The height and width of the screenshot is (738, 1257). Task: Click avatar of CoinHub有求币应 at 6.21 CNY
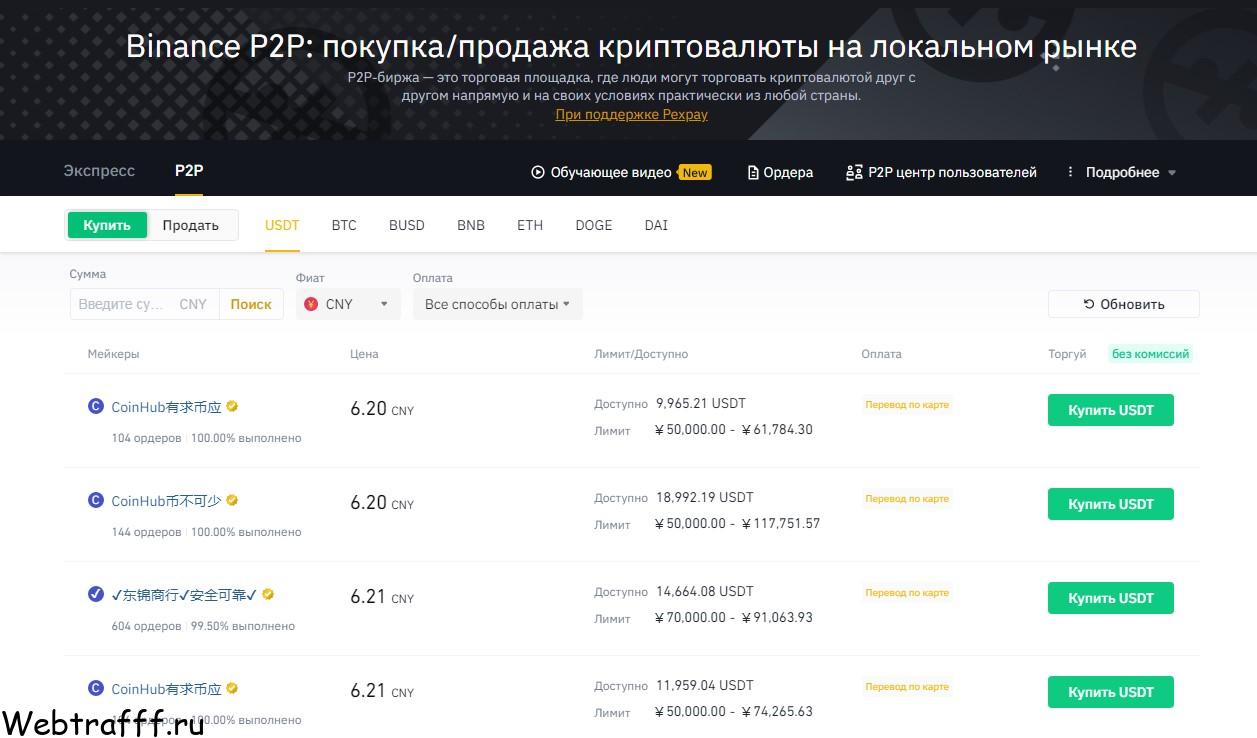(96, 688)
